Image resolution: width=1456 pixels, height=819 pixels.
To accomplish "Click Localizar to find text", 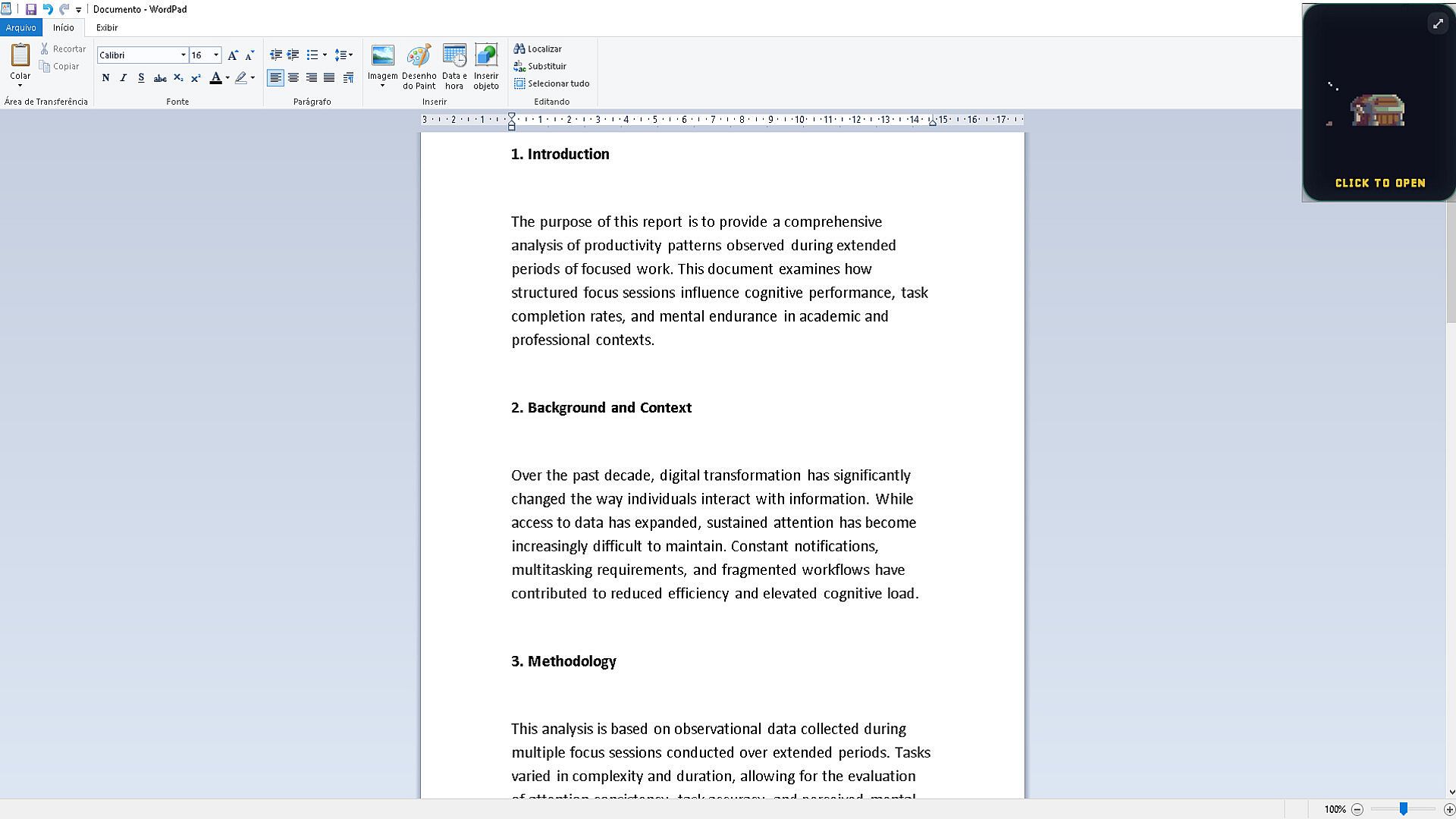I will [538, 49].
